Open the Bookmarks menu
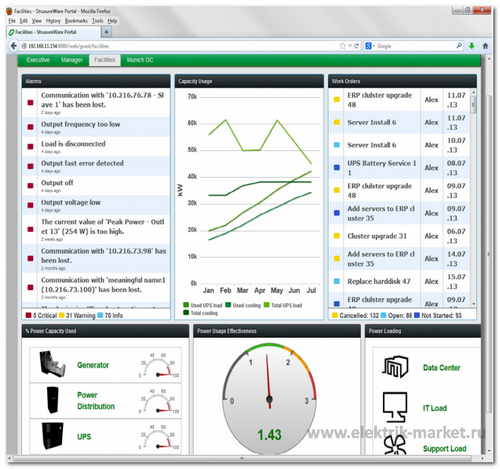Viewport: 500px width, 469px height. (76, 21)
